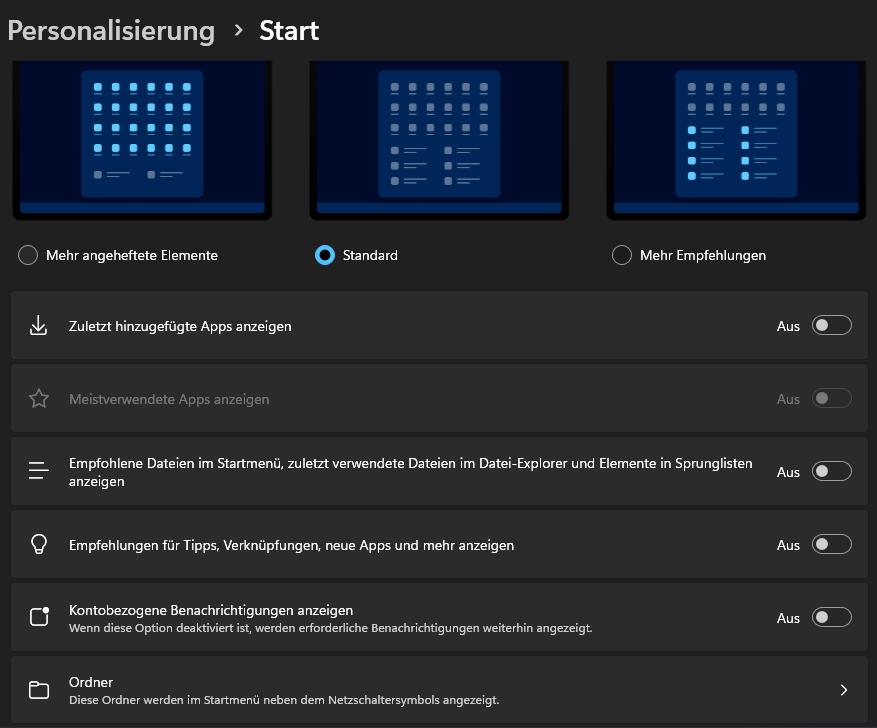
Task: Click the download icon for recently added apps
Action: pyautogui.click(x=39, y=325)
